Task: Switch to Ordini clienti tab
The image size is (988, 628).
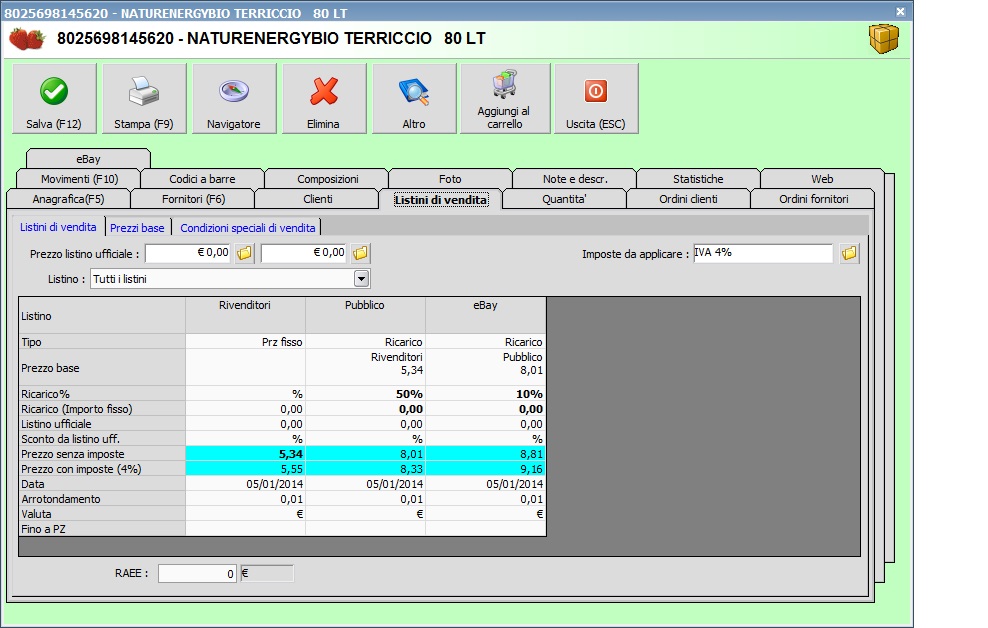Action: coord(688,199)
